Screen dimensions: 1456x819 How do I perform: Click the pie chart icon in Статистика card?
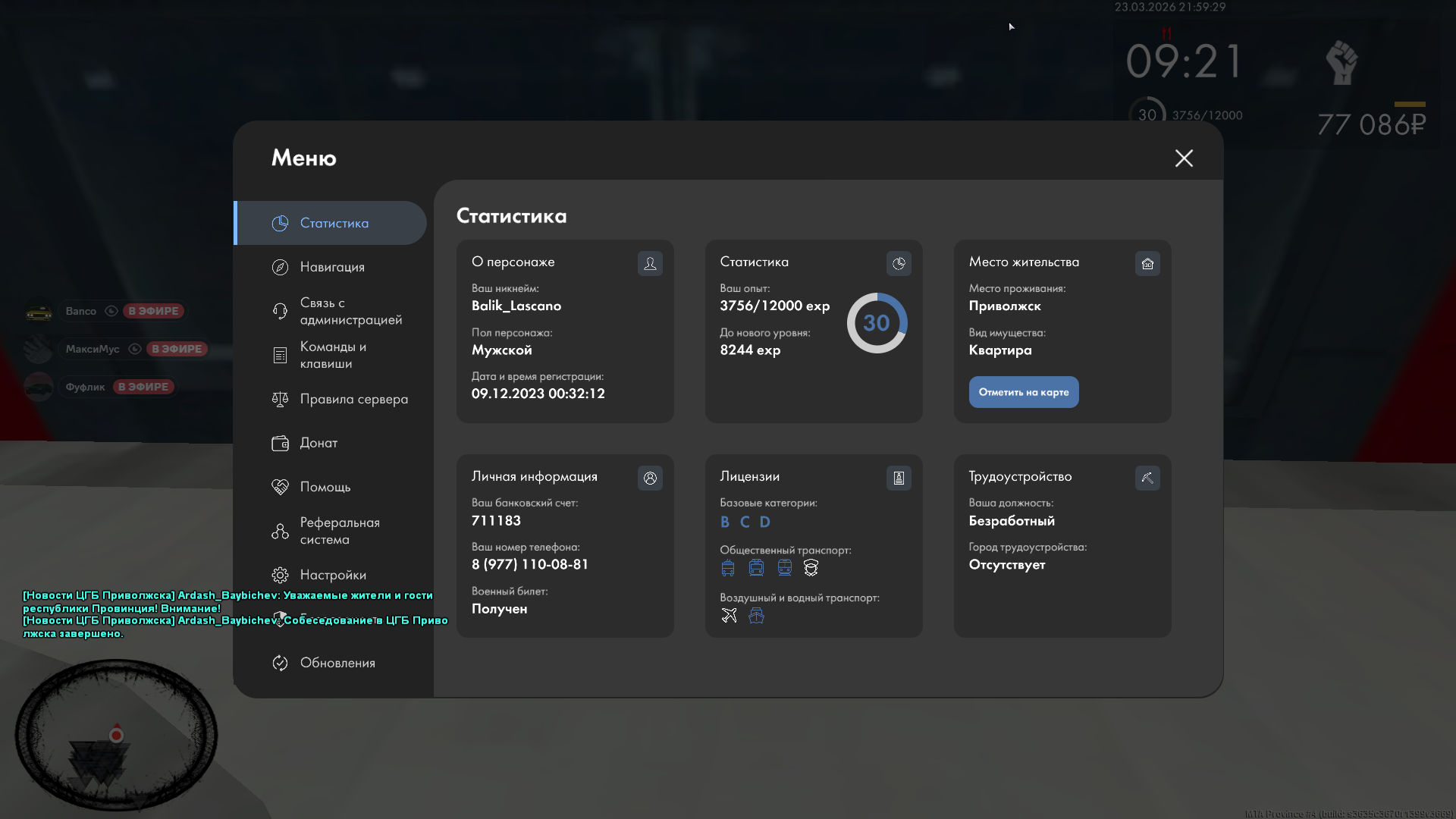tap(899, 263)
